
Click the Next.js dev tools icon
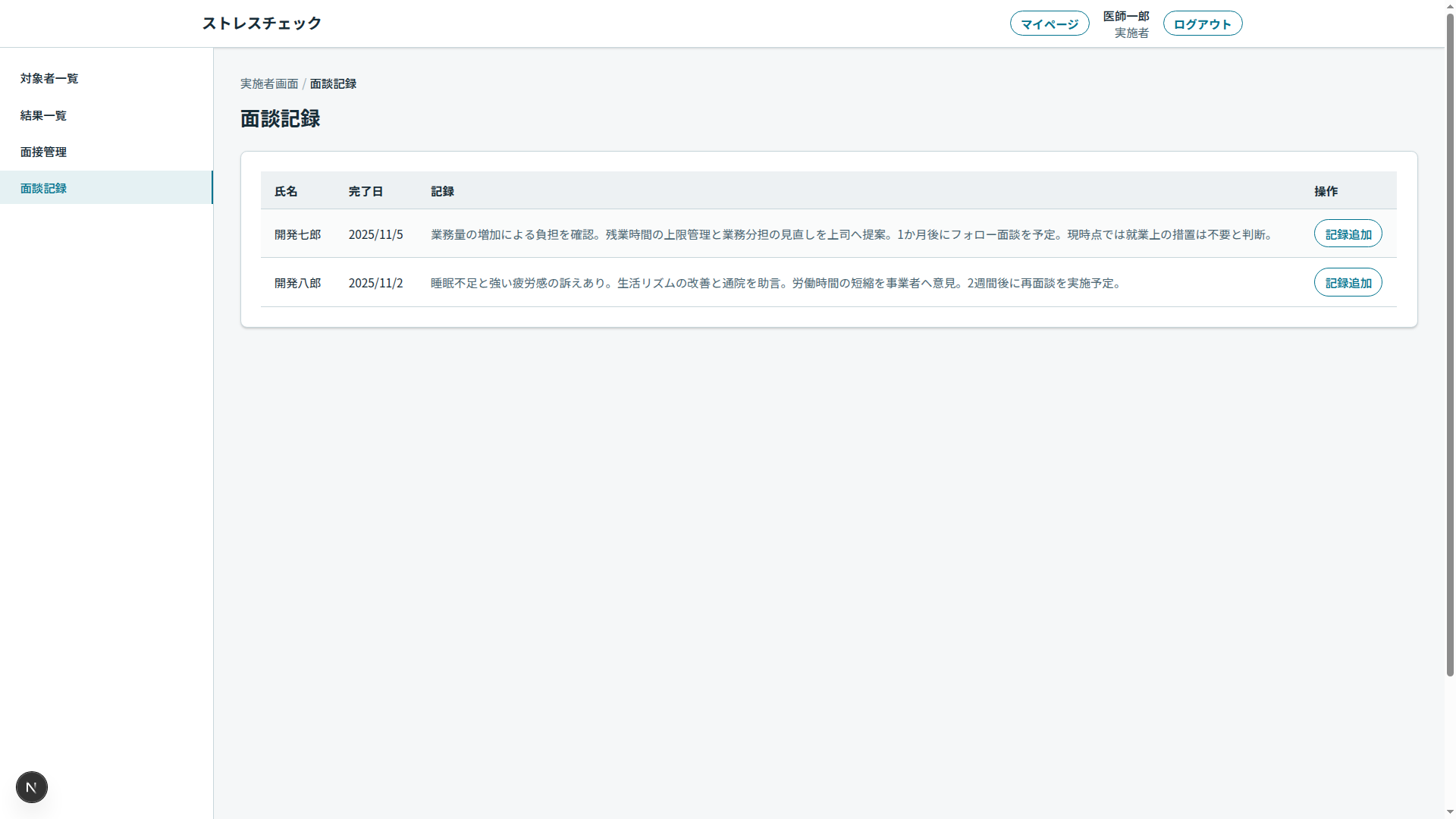click(x=32, y=787)
